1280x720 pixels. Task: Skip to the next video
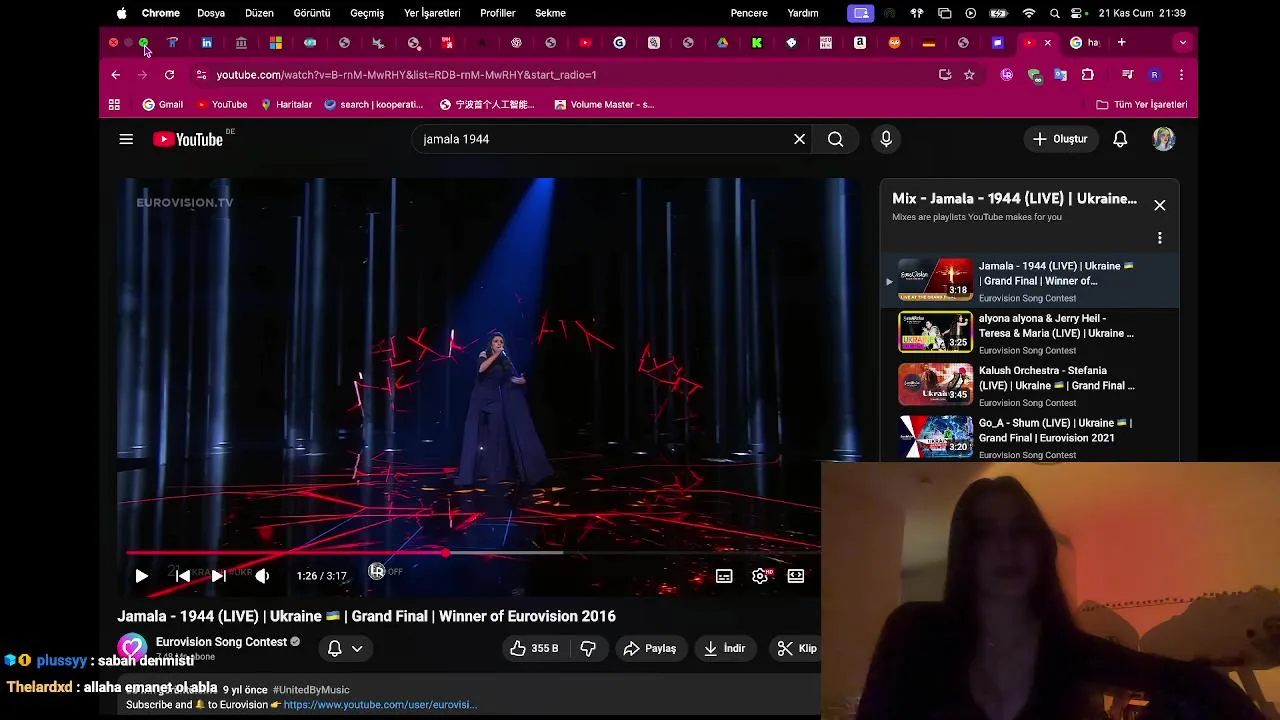click(x=218, y=576)
